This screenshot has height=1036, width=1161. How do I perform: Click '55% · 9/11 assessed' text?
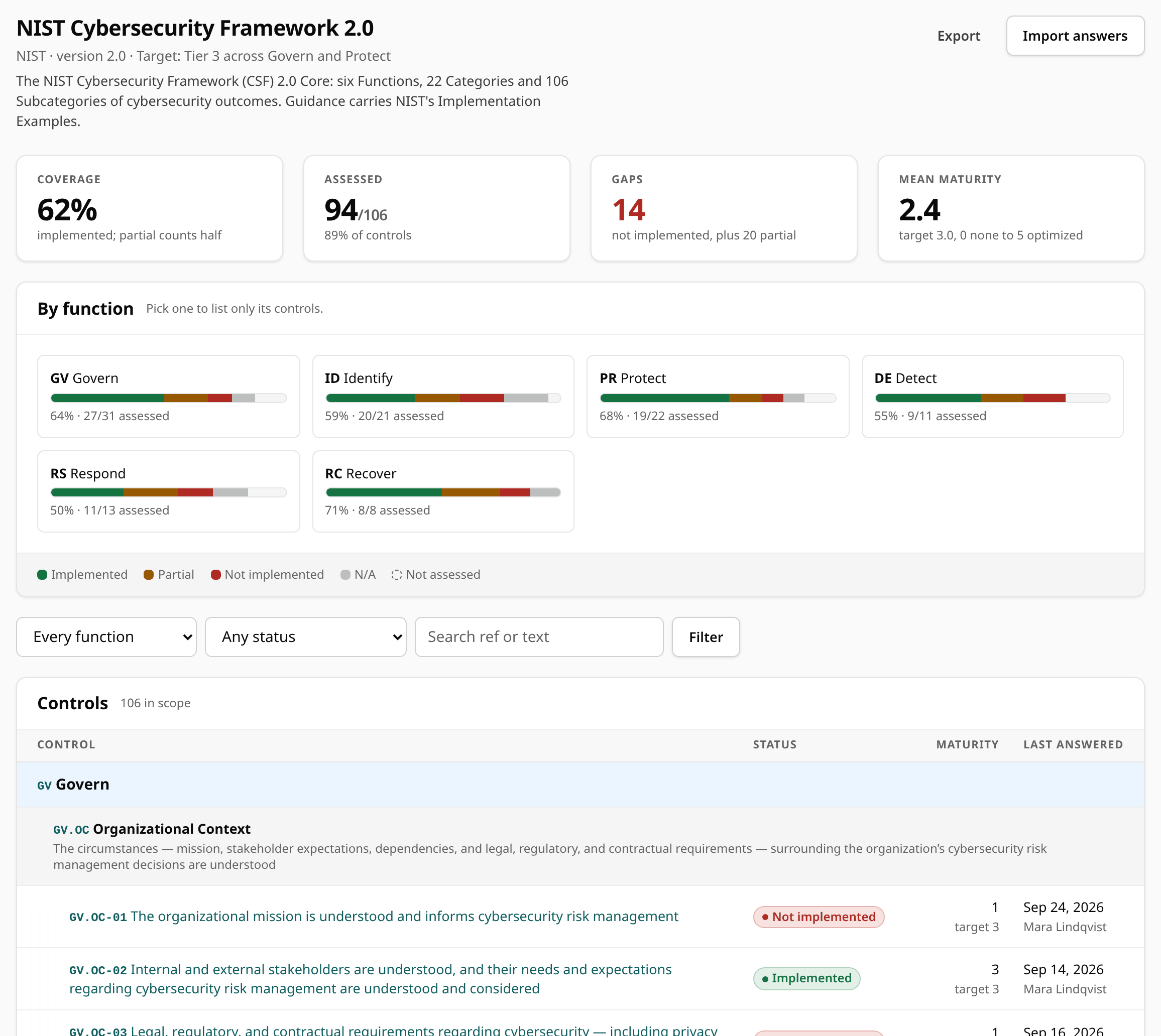(930, 416)
